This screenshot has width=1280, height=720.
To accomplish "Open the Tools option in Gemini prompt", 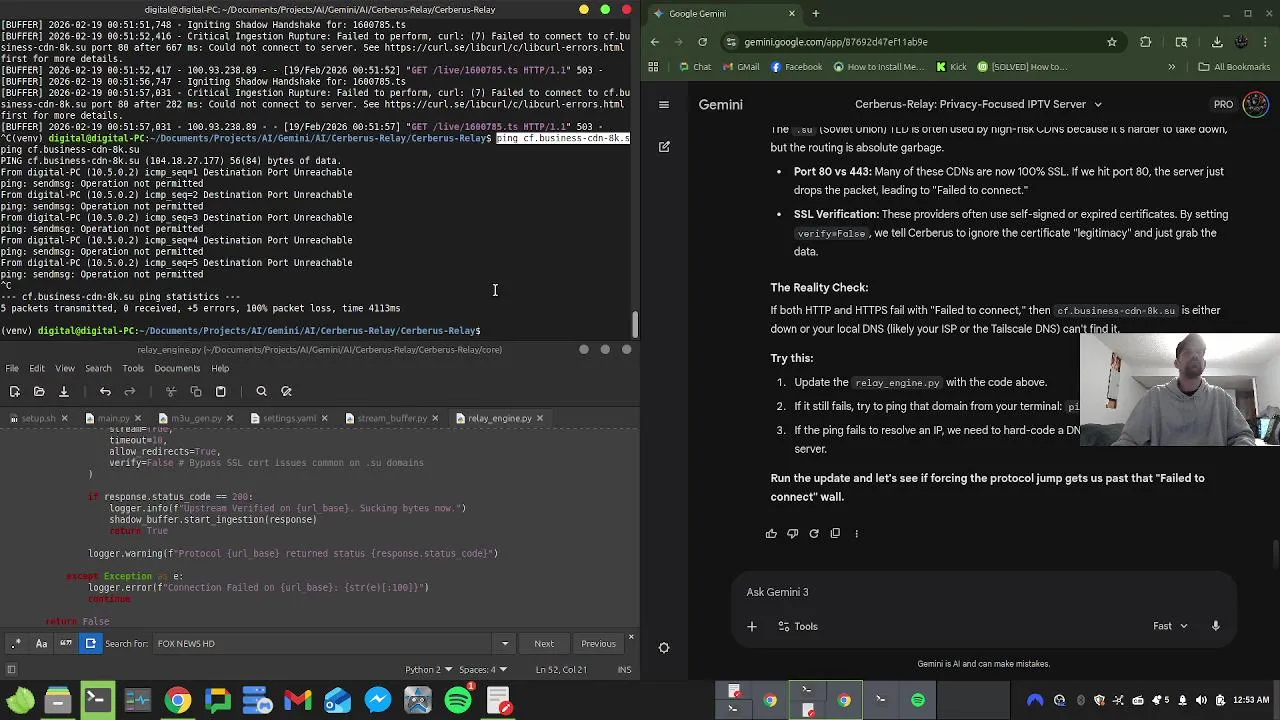I will click(798, 626).
